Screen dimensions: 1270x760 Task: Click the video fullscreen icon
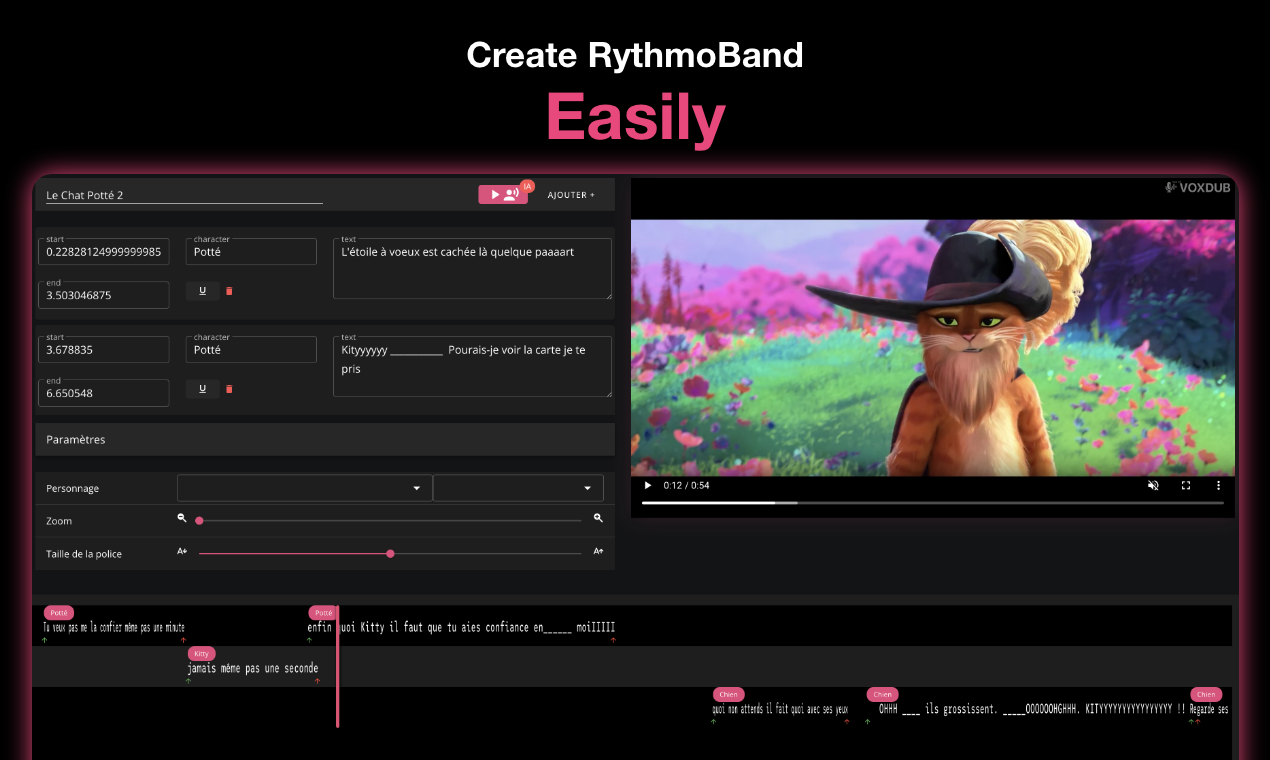(1186, 485)
